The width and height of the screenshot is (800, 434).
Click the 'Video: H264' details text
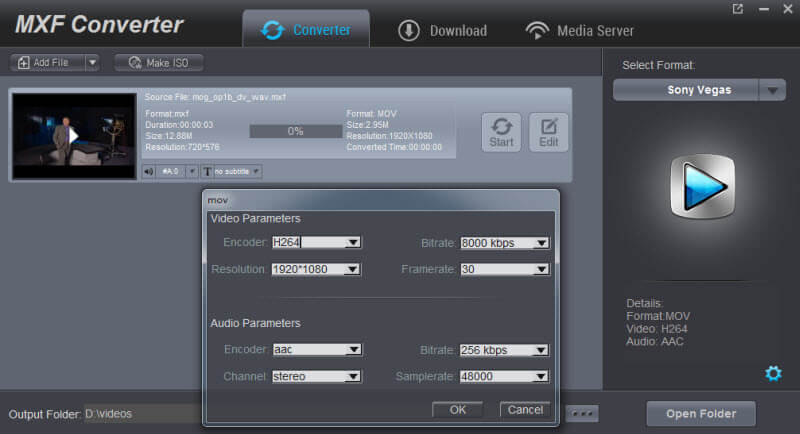[657, 329]
